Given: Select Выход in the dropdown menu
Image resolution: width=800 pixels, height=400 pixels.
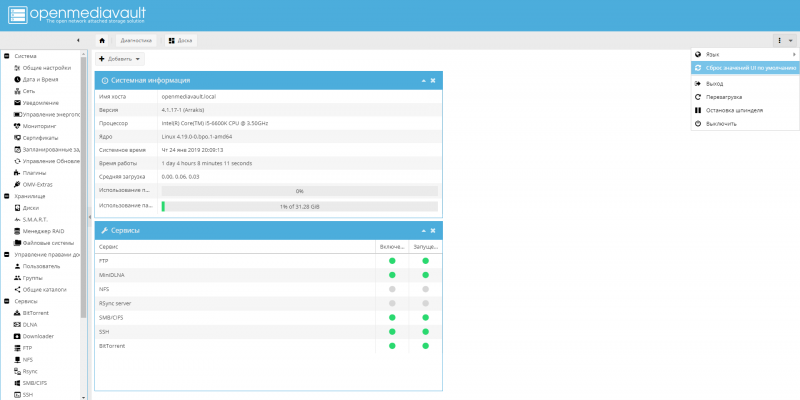Looking at the screenshot, I should [714, 84].
